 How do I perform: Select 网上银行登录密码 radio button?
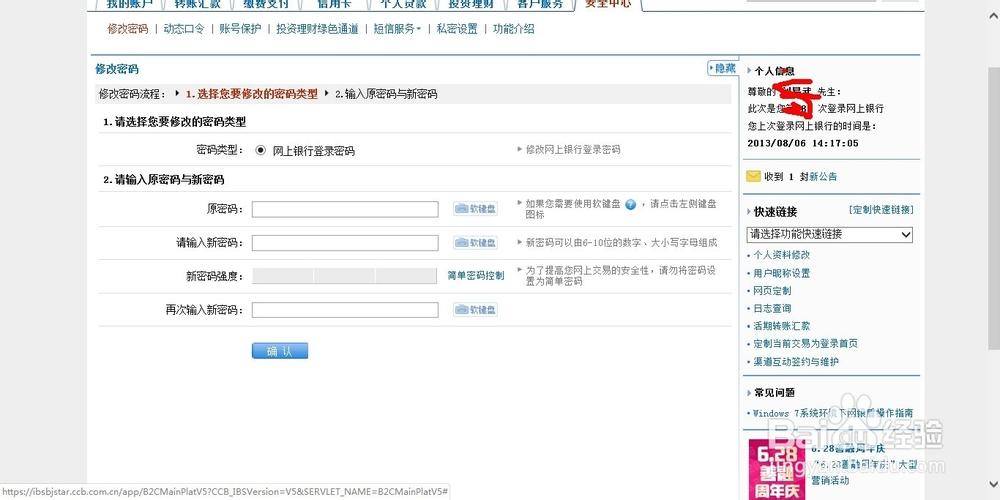click(260, 151)
